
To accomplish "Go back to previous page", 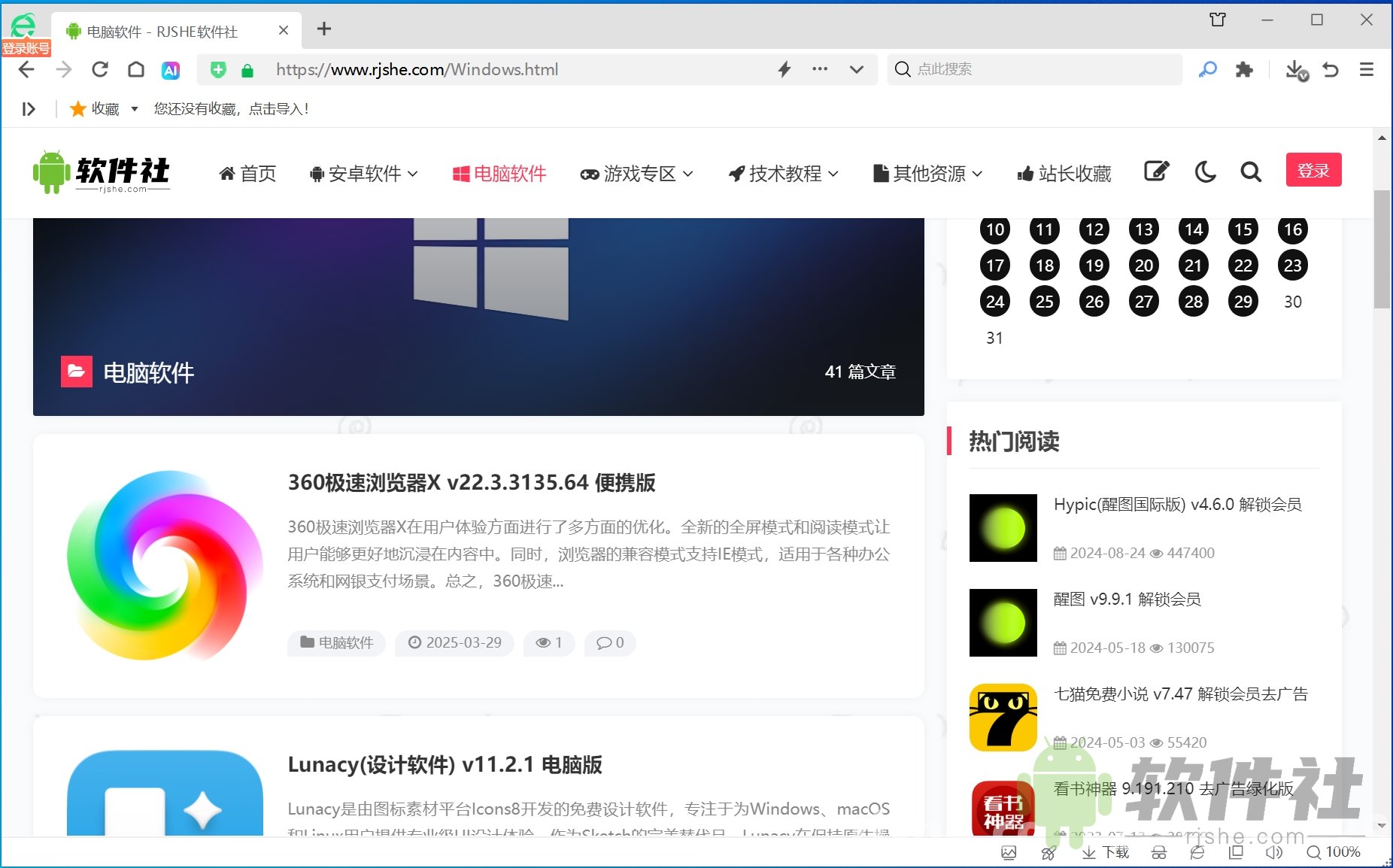I will tap(26, 70).
